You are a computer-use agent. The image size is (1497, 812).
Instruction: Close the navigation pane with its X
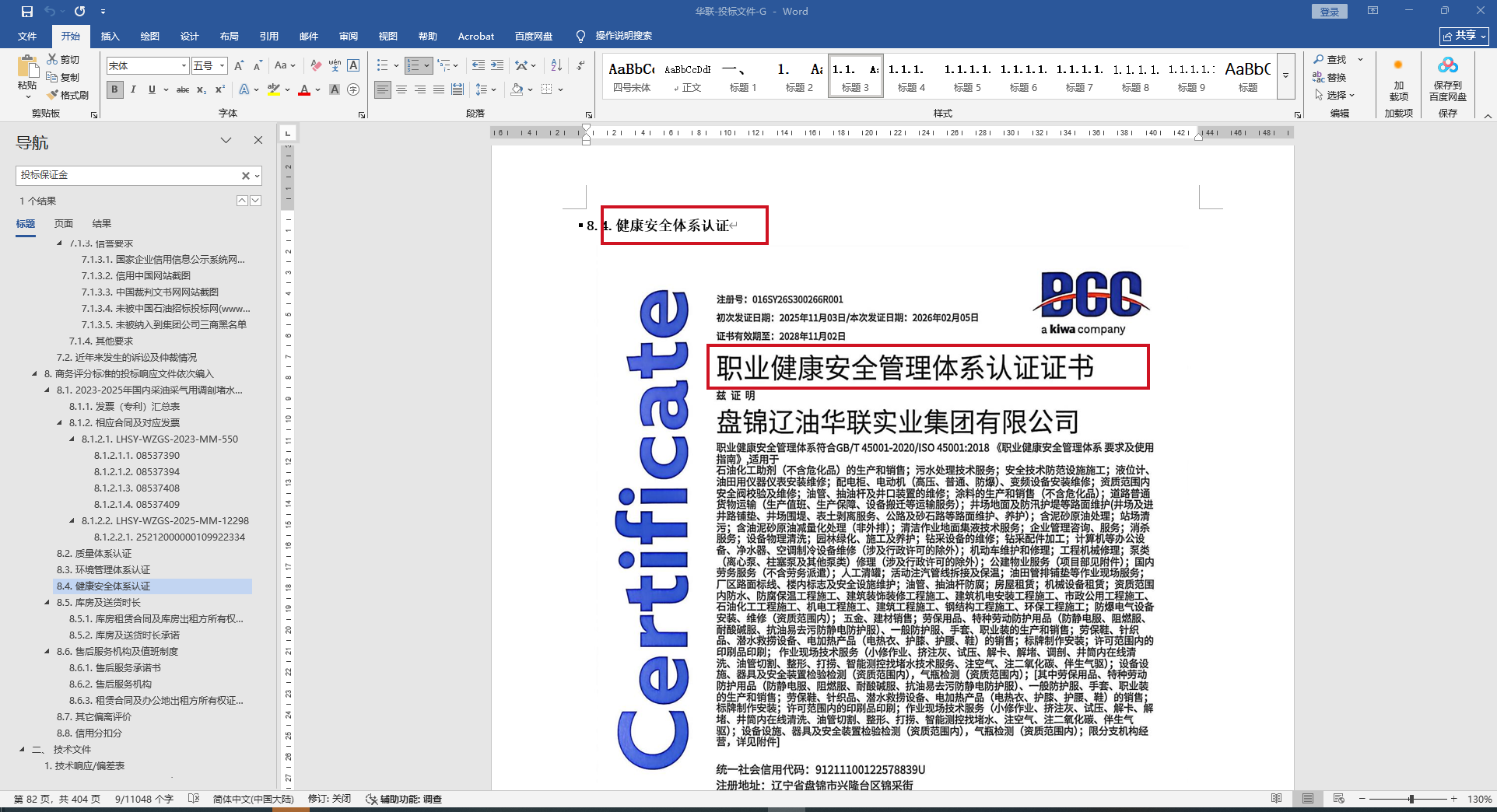(x=258, y=140)
